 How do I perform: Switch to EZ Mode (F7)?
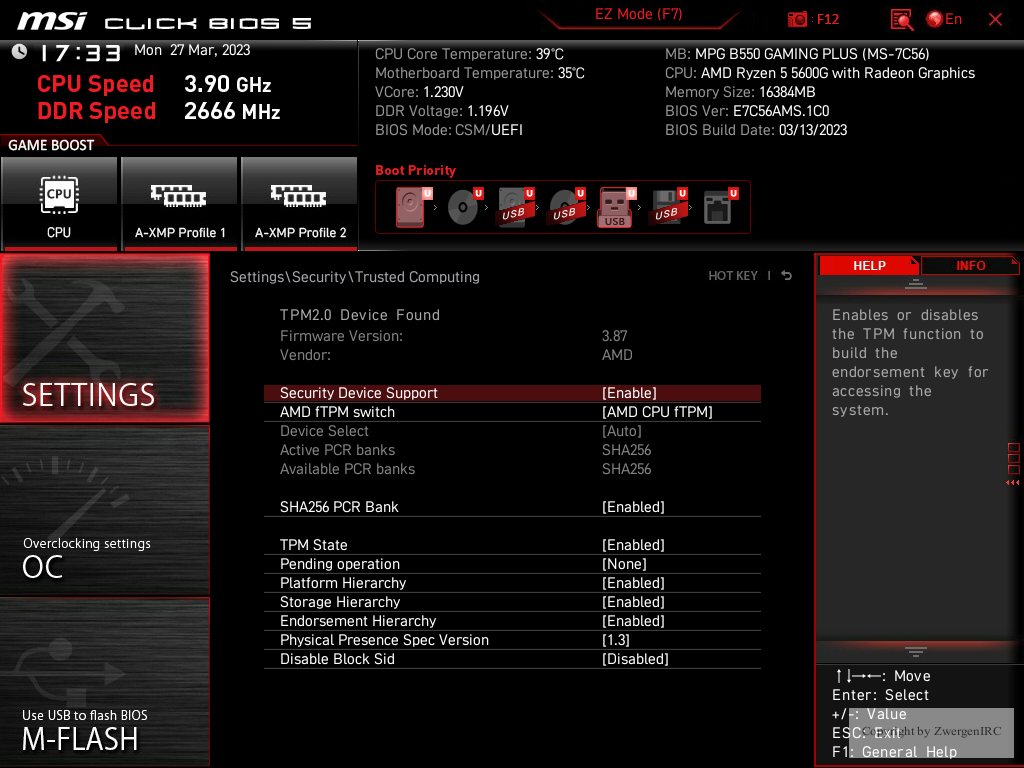point(638,15)
